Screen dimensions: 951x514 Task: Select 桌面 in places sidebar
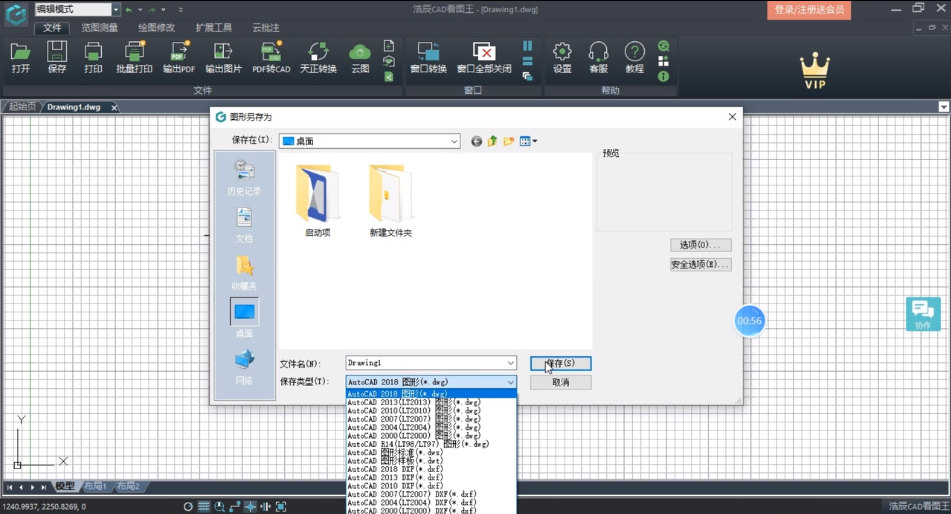[244, 319]
